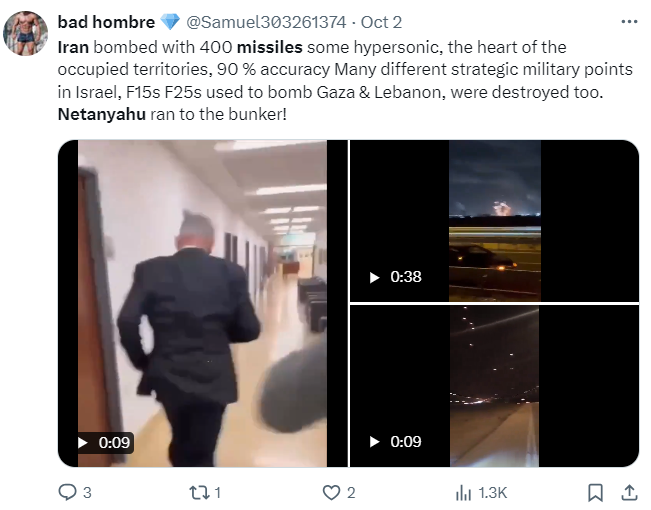The image size is (651, 510).
Task: Click the bold word Netanyahu
Action: pos(102,114)
